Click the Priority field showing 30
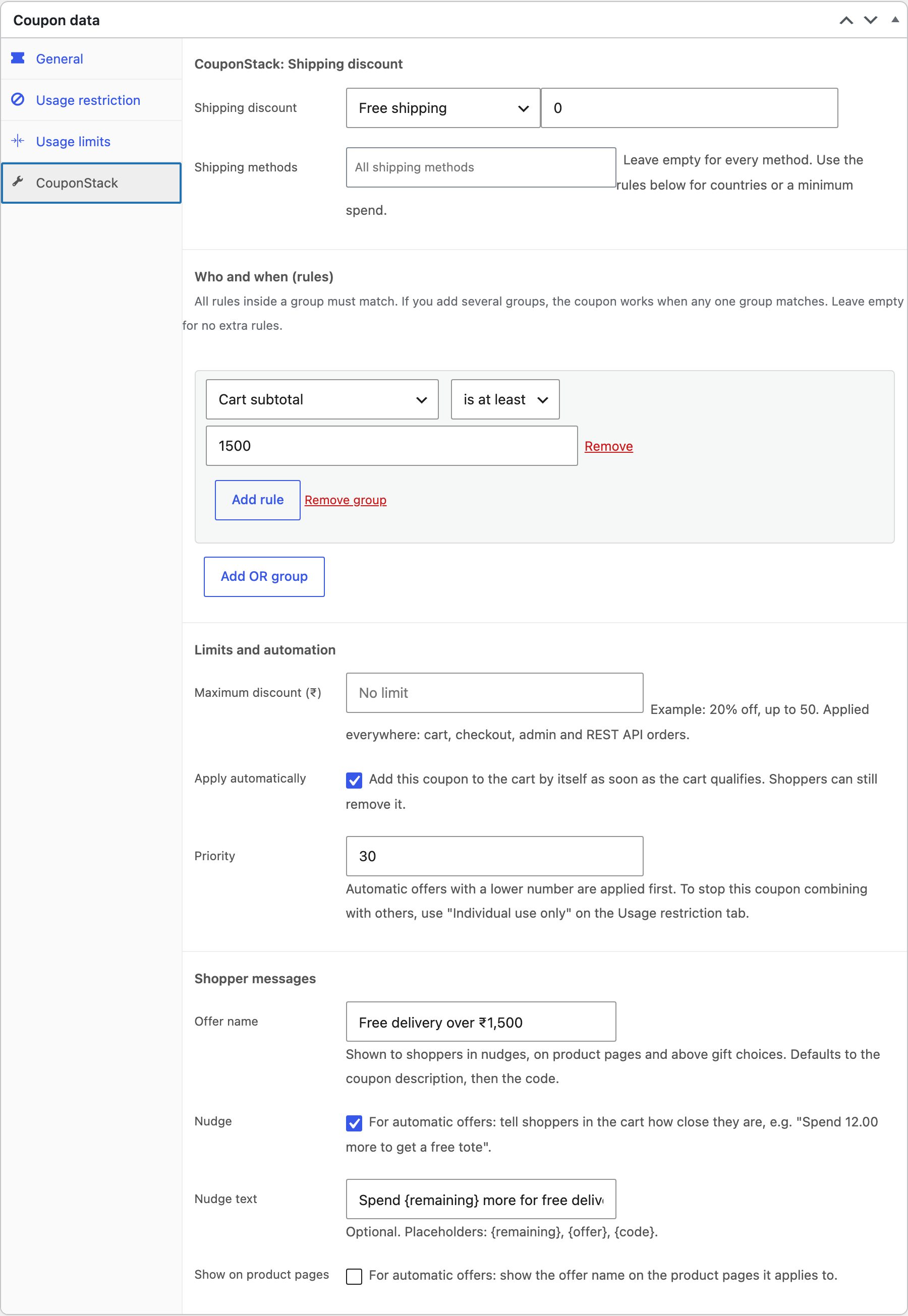The width and height of the screenshot is (908, 1316). [494, 857]
